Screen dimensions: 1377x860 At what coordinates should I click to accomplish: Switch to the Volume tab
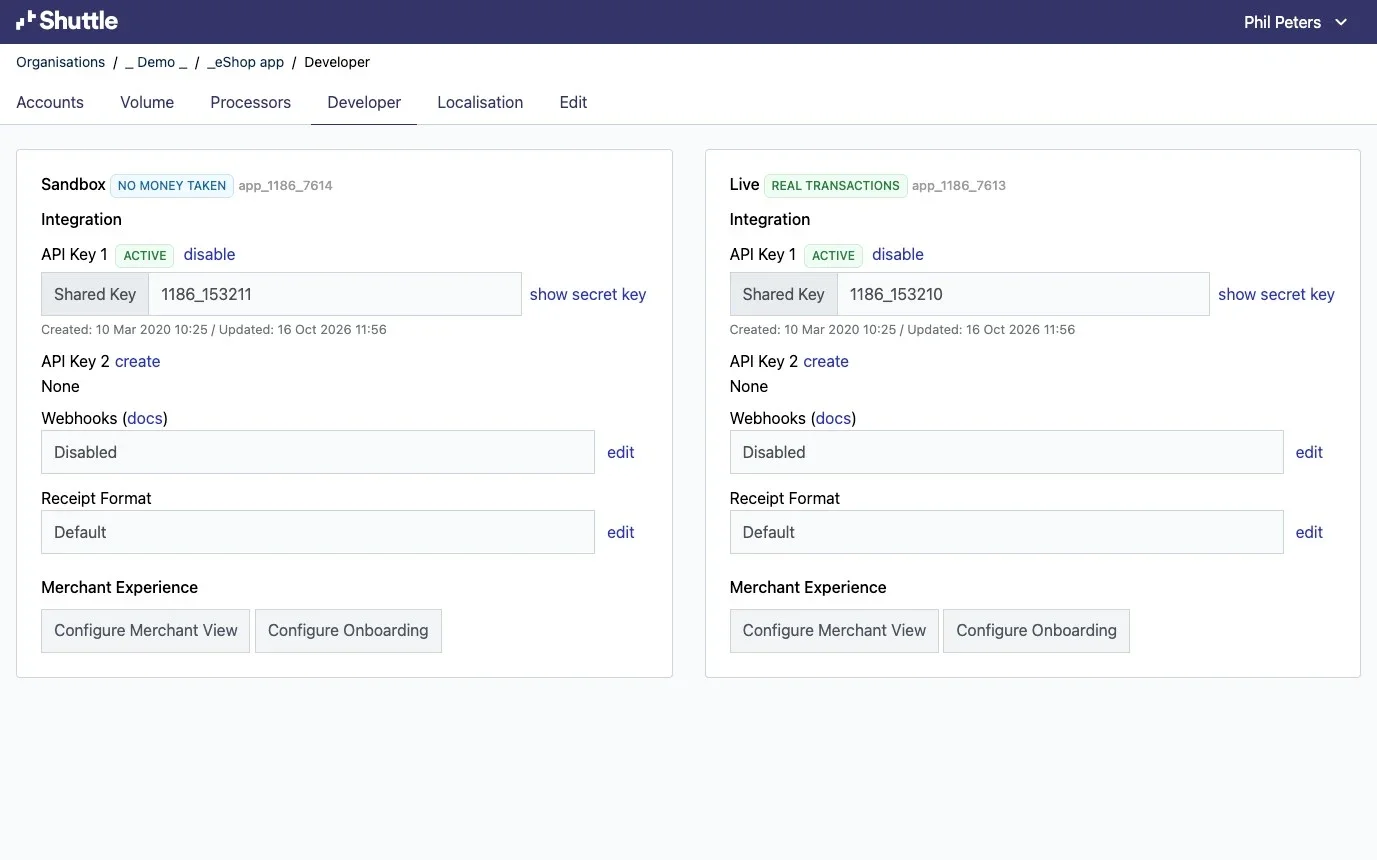click(147, 102)
